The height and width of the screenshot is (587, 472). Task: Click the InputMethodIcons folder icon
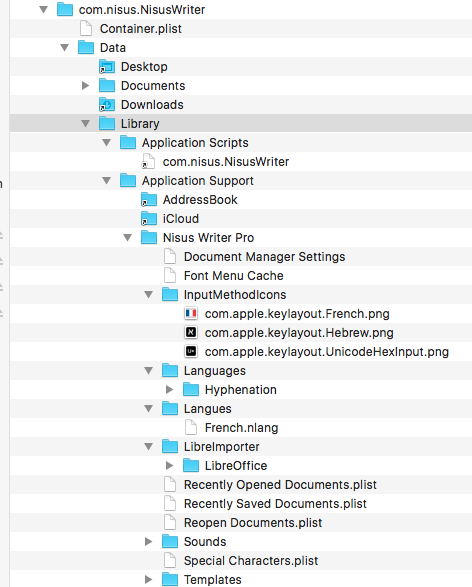(x=170, y=294)
